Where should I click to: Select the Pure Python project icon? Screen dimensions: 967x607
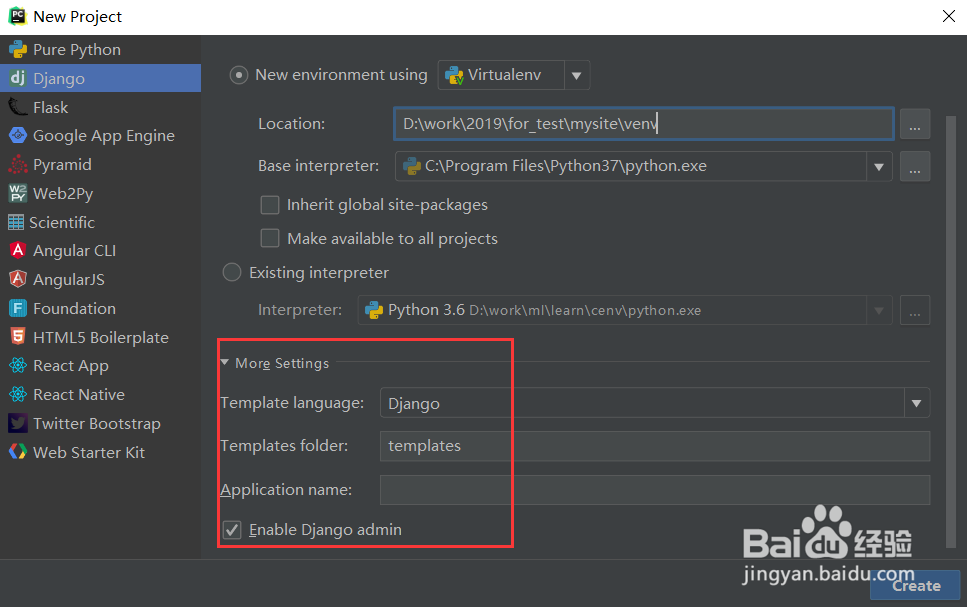(x=18, y=49)
